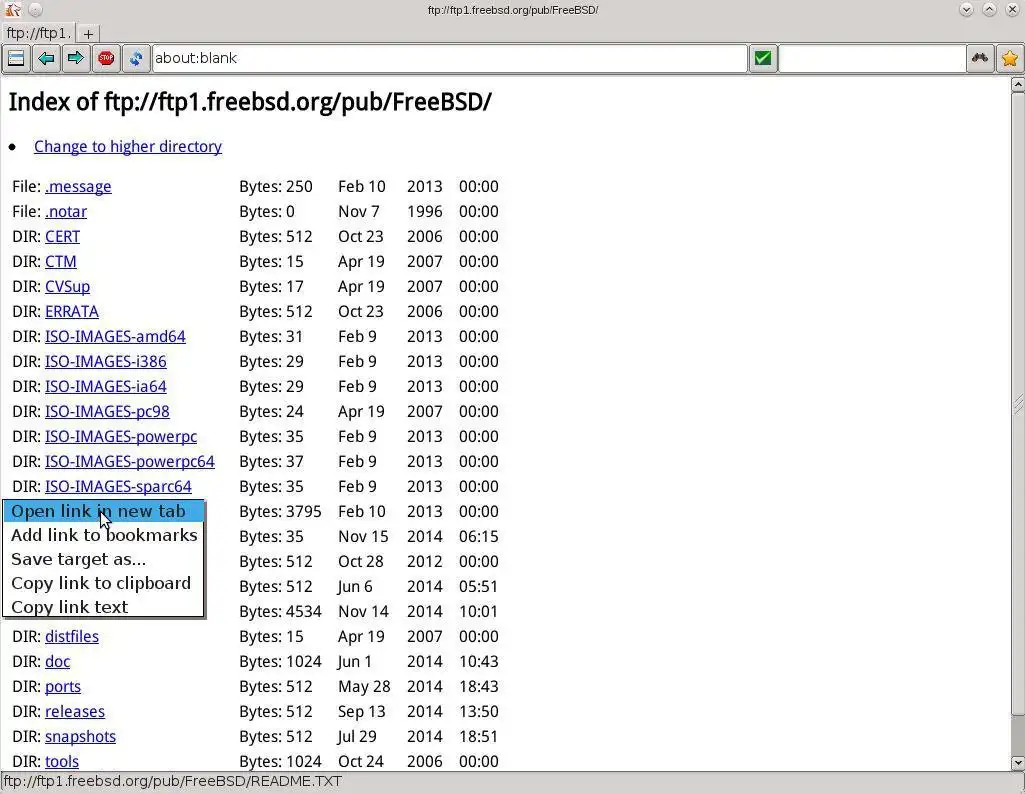Click the reload page icon
Viewport: 1025px width, 794px height.
tap(136, 58)
